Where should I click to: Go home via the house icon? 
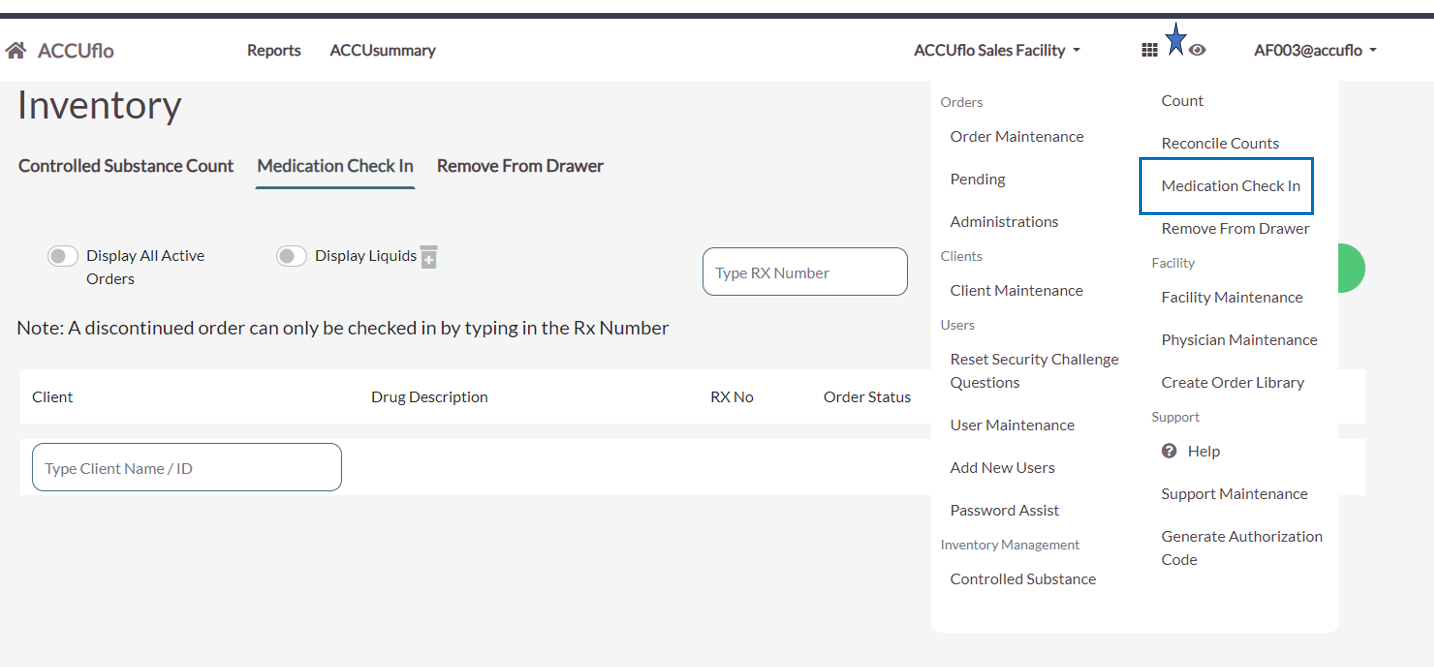click(x=16, y=50)
